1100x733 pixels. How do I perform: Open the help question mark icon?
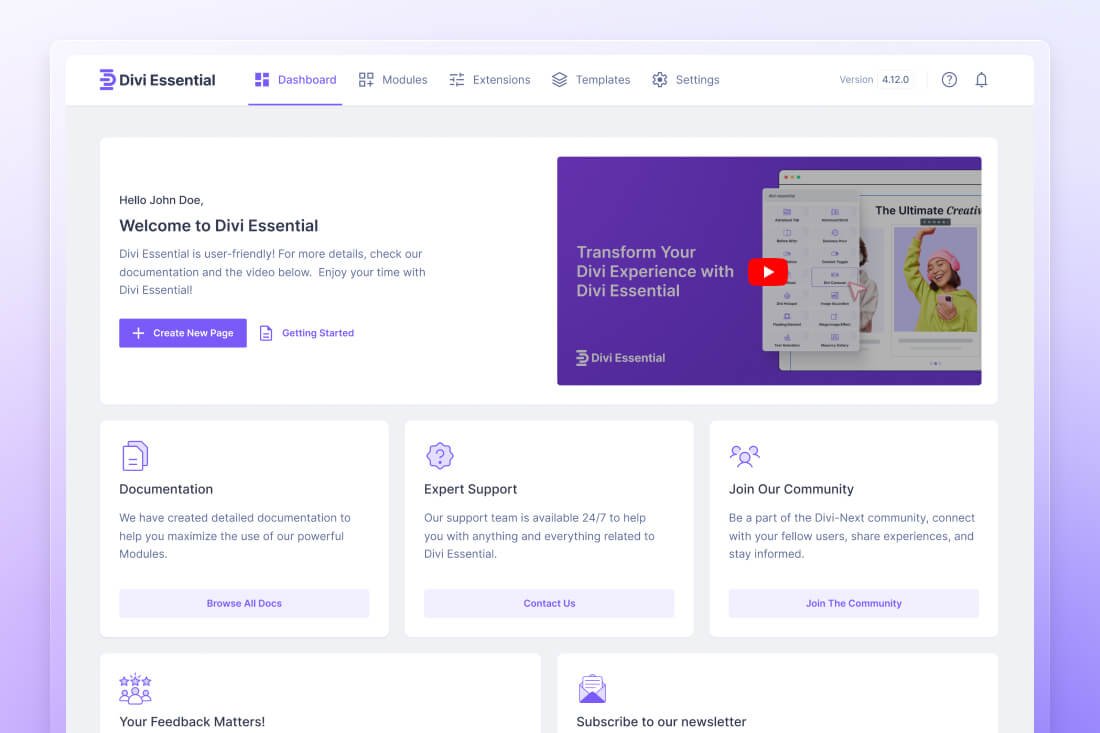coord(948,79)
